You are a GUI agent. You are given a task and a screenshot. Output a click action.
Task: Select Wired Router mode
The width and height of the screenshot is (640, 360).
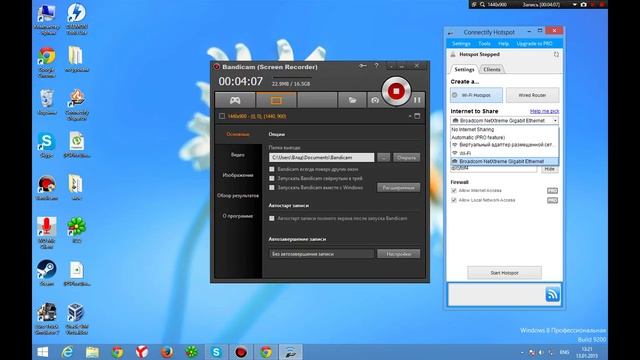[532, 95]
